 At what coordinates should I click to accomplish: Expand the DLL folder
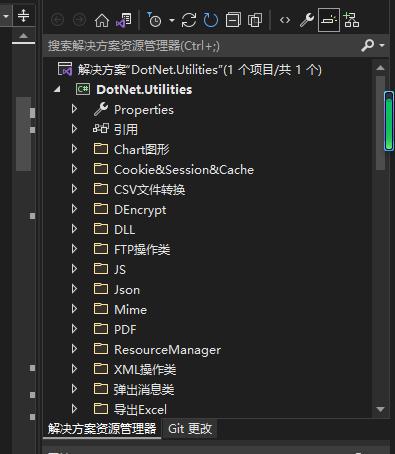74,229
